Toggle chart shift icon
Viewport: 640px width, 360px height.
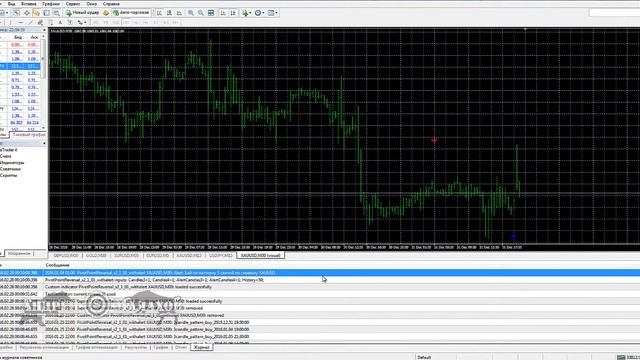(233, 13)
